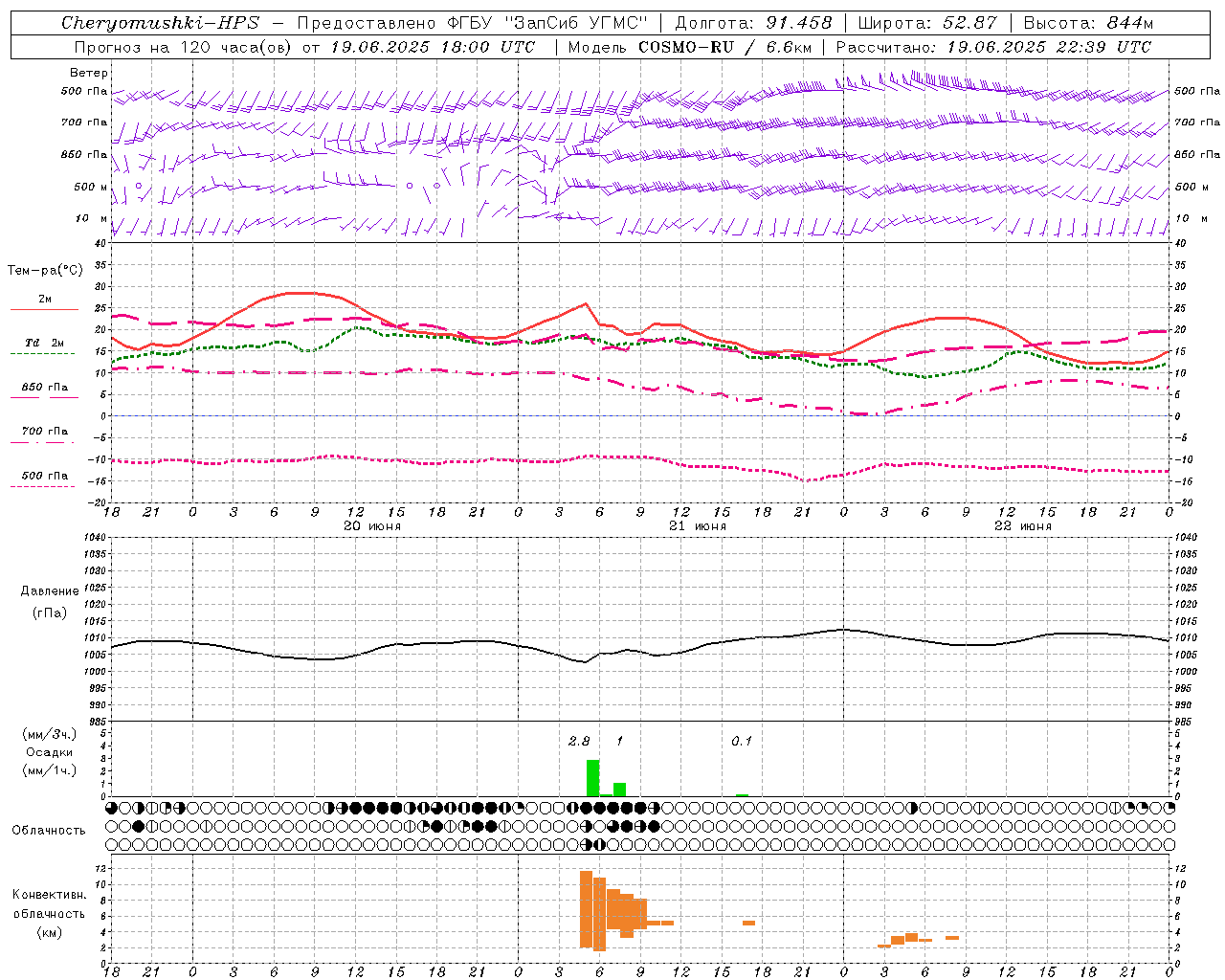
Task: Click the 'Ветер' wind panel label
Action: pos(89,73)
